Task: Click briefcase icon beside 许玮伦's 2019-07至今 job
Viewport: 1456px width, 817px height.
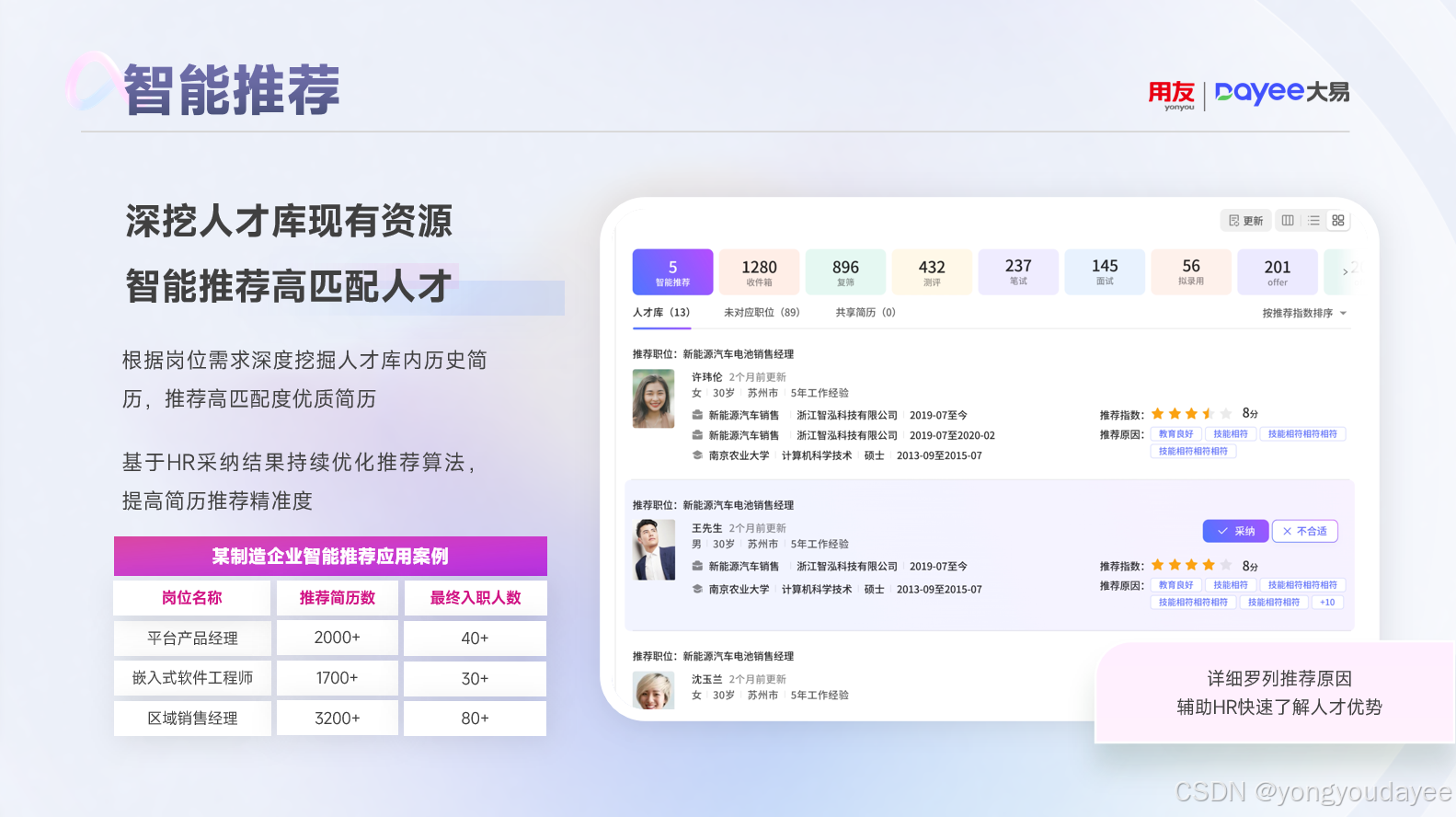Action: click(697, 415)
